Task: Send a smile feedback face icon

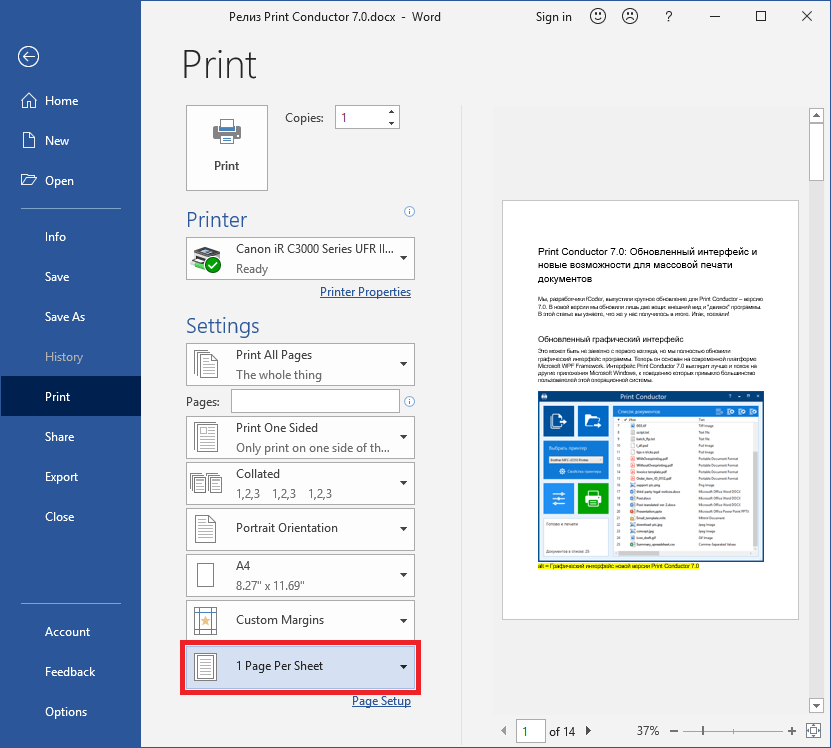Action: [x=598, y=16]
